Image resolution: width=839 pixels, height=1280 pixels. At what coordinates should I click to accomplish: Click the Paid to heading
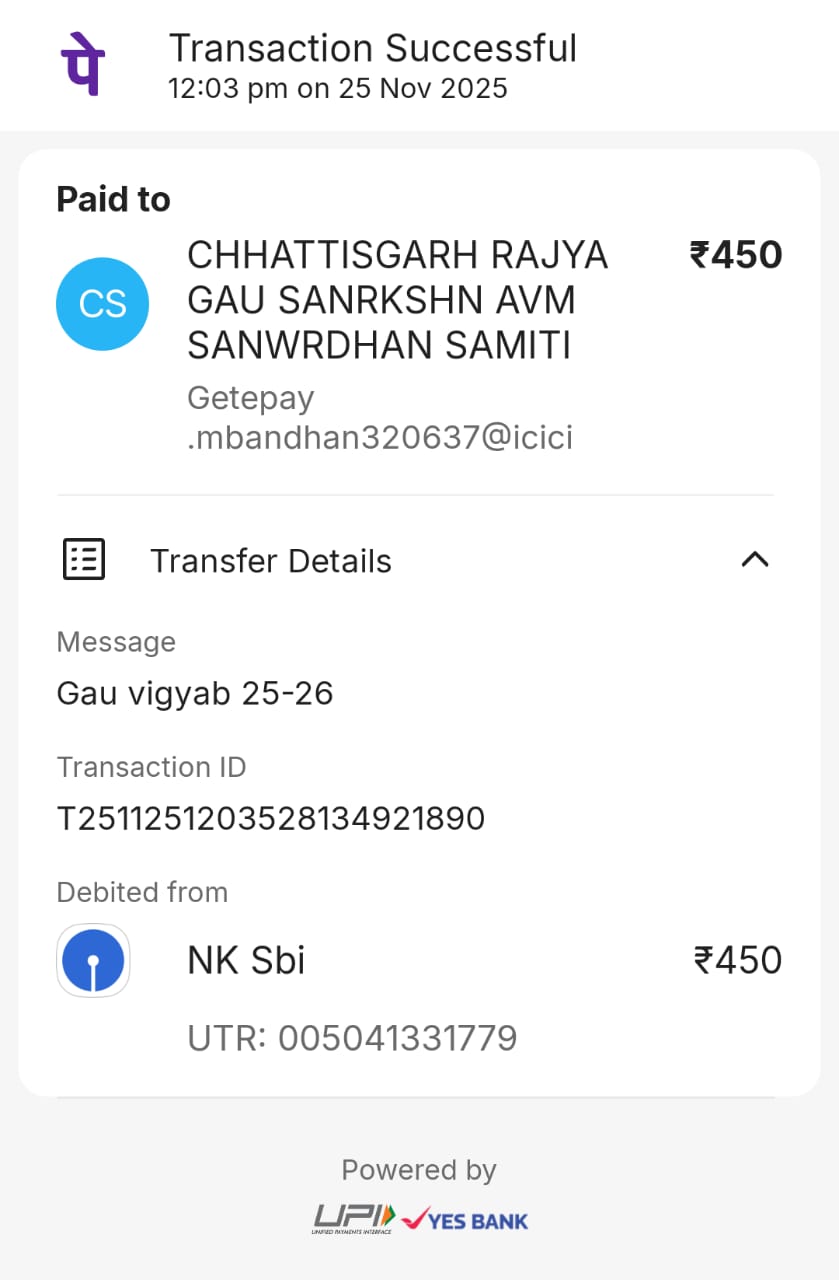point(113,199)
